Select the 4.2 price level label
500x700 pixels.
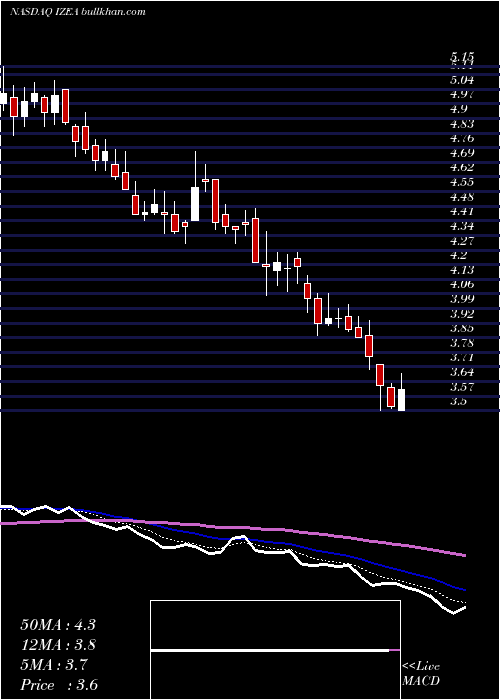[459, 255]
